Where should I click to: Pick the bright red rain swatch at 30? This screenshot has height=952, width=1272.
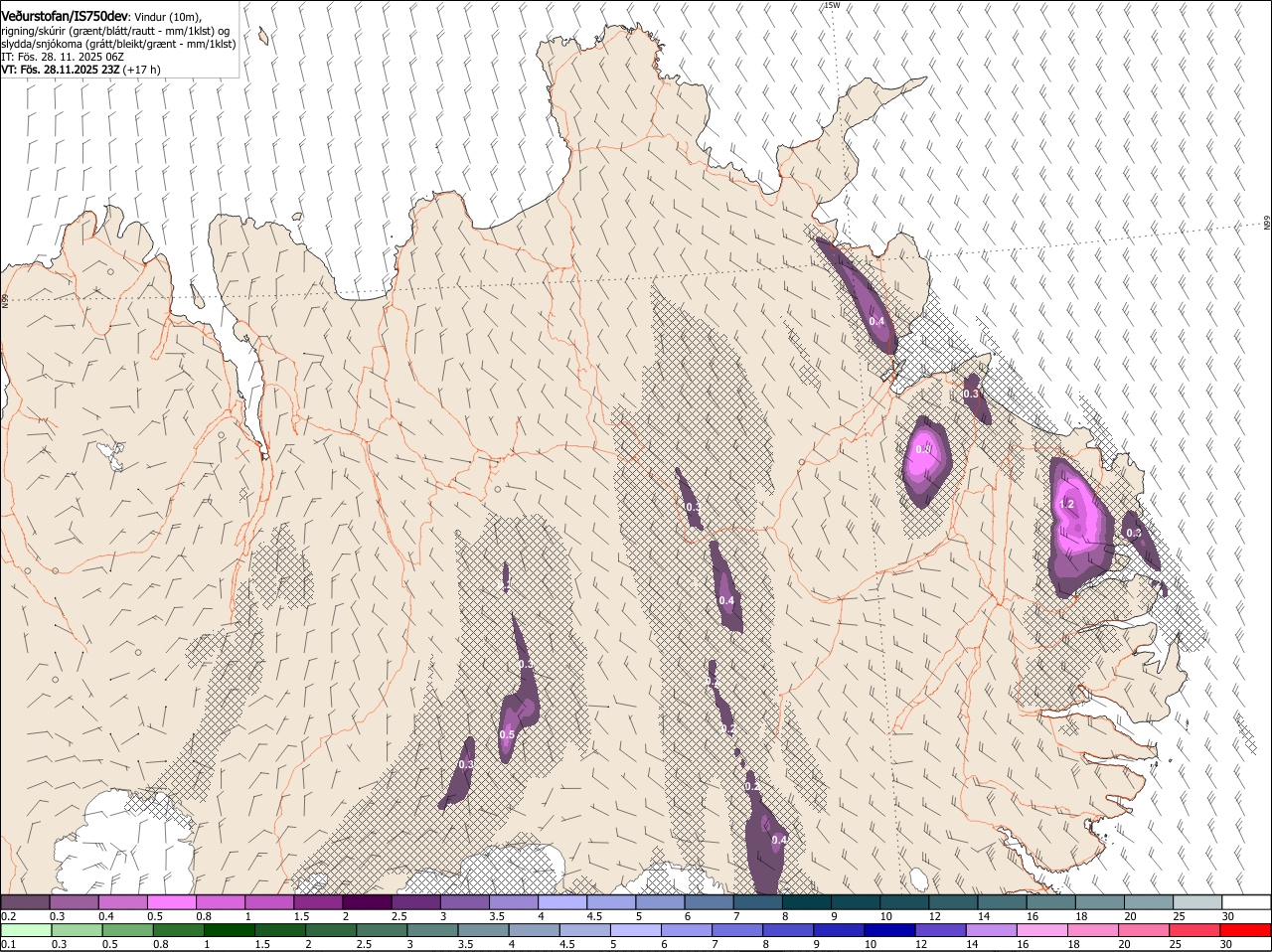pos(1245,930)
